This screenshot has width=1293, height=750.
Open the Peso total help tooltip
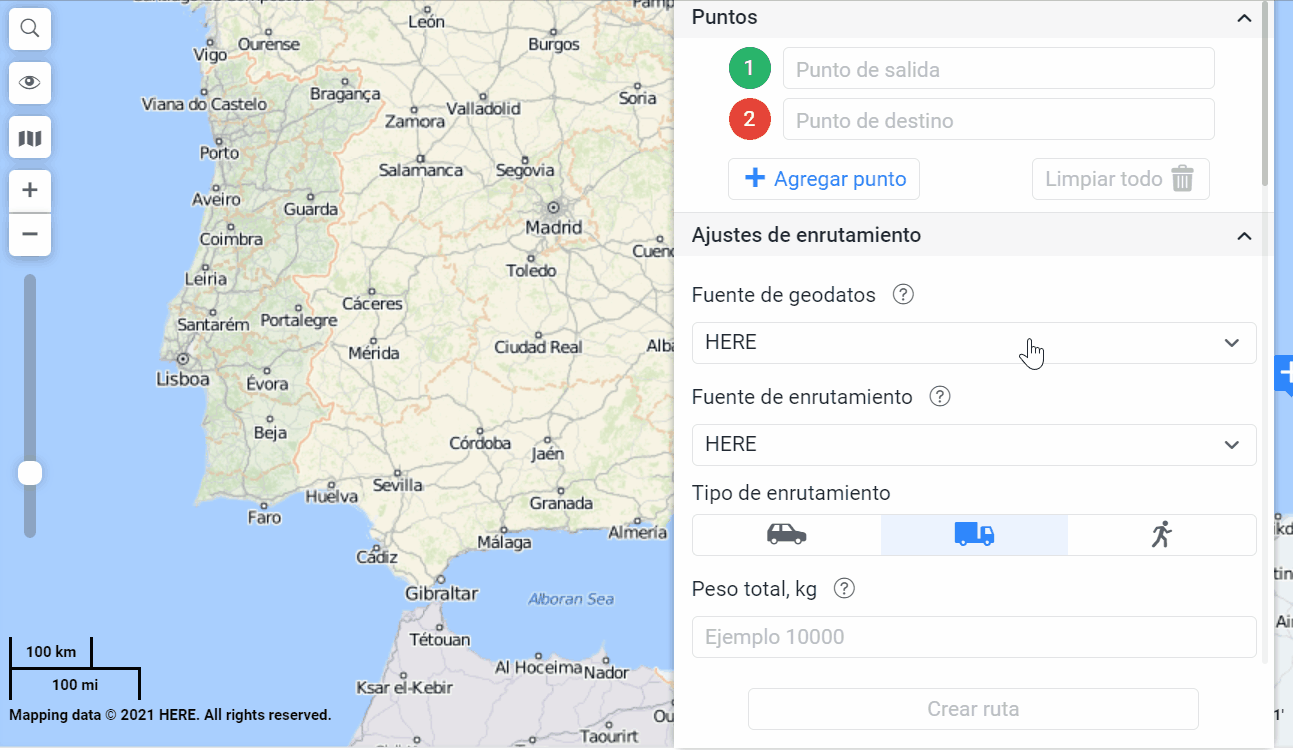[844, 588]
